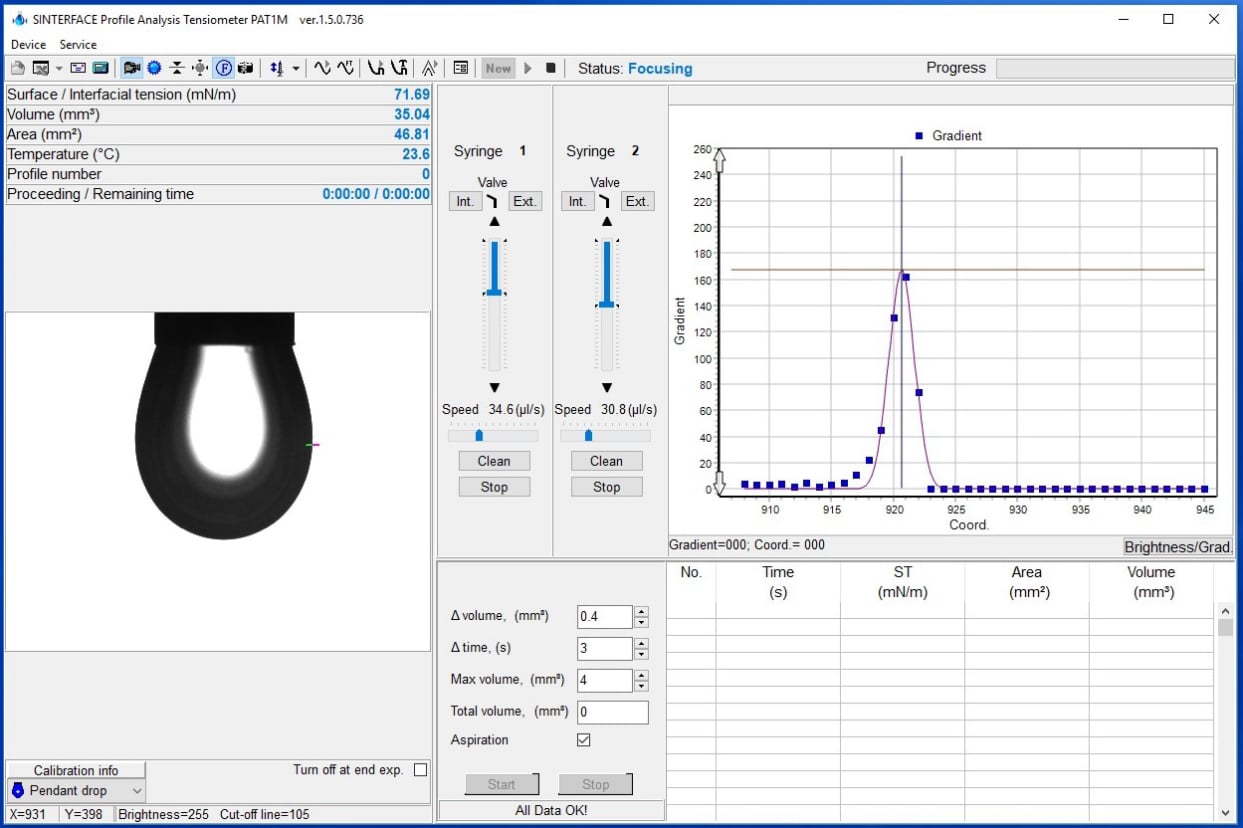Viewport: 1243px width, 828px height.
Task: Click the Syringe 2 speed slider thumb
Action: pyautogui.click(x=588, y=435)
